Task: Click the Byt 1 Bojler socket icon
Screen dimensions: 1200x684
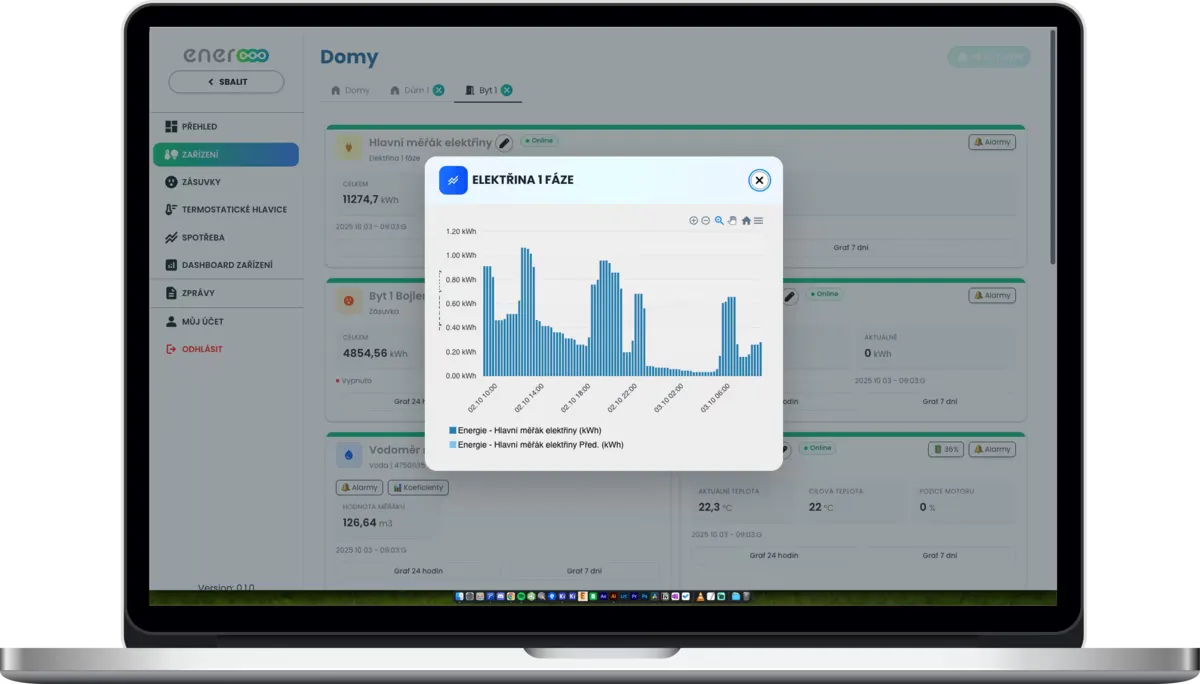Action: (x=349, y=300)
